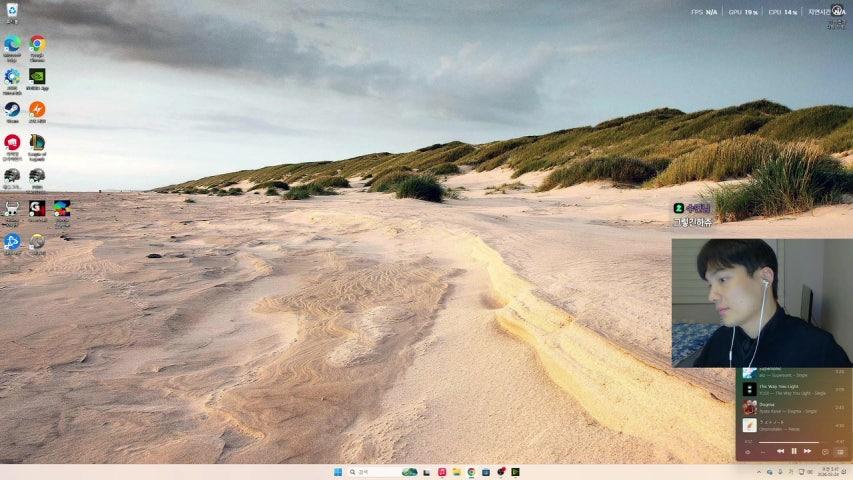Viewport: 853px width, 480px height.
Task: Open the green play taskbar app
Action: pos(515,472)
